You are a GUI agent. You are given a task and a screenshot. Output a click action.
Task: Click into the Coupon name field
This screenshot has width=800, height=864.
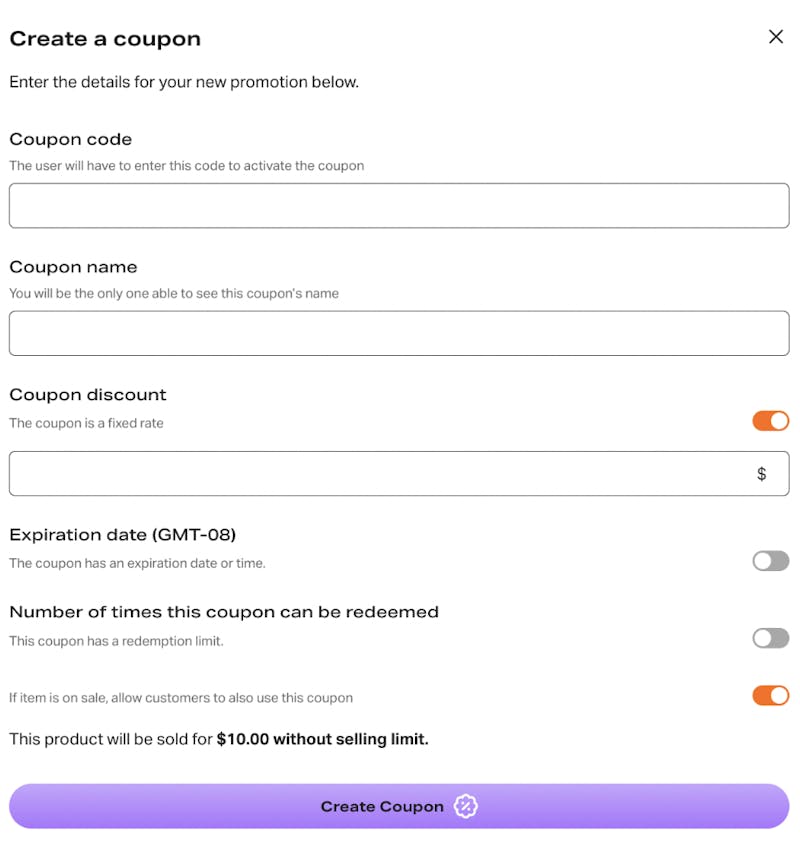399,333
